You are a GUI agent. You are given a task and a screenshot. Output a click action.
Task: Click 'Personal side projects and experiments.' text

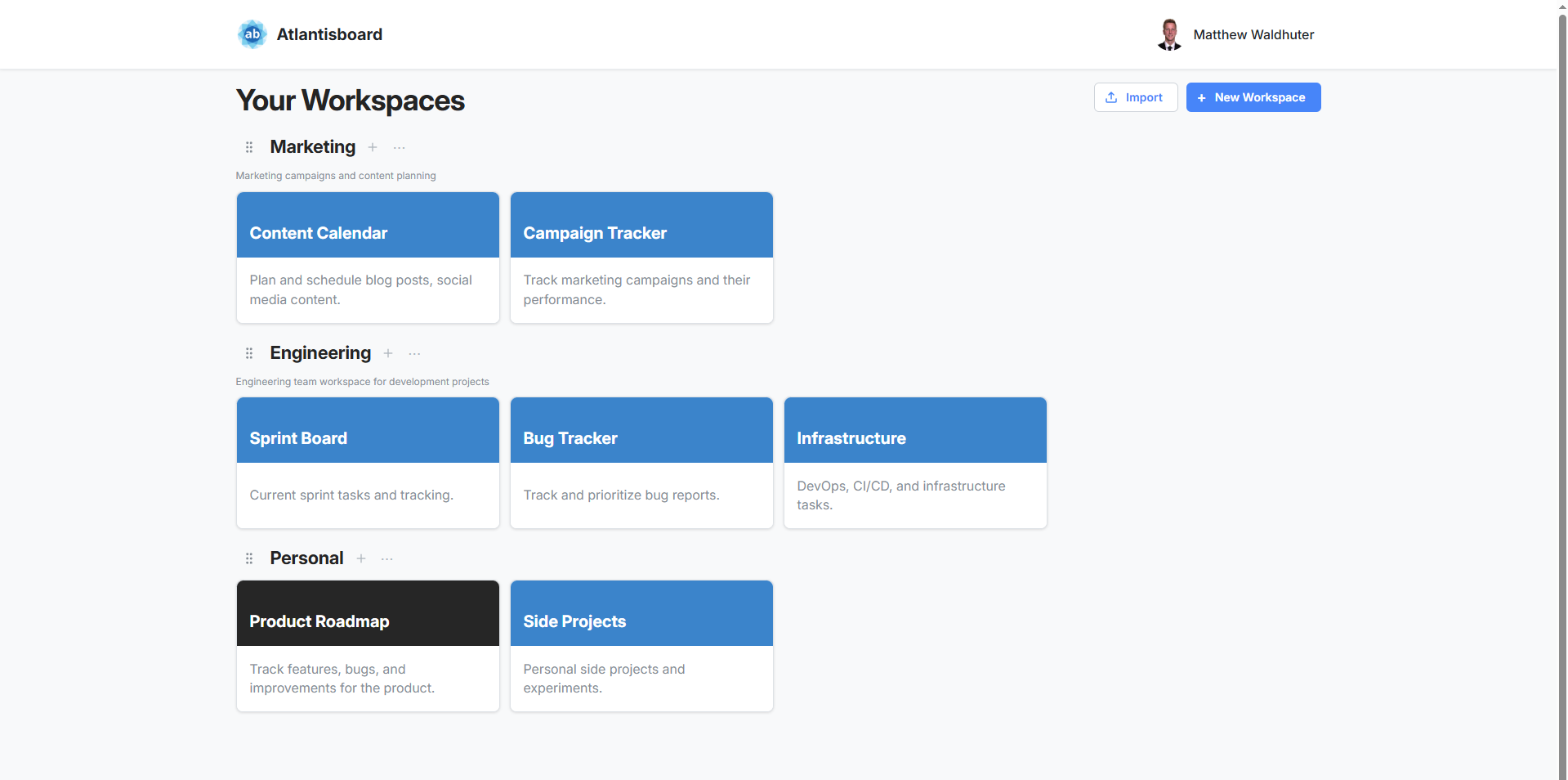tap(604, 679)
